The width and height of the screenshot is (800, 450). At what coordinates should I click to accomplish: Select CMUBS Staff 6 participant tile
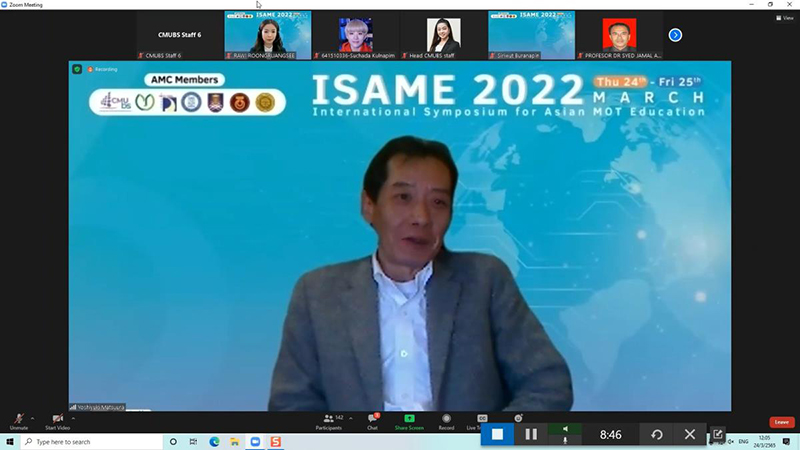point(180,35)
